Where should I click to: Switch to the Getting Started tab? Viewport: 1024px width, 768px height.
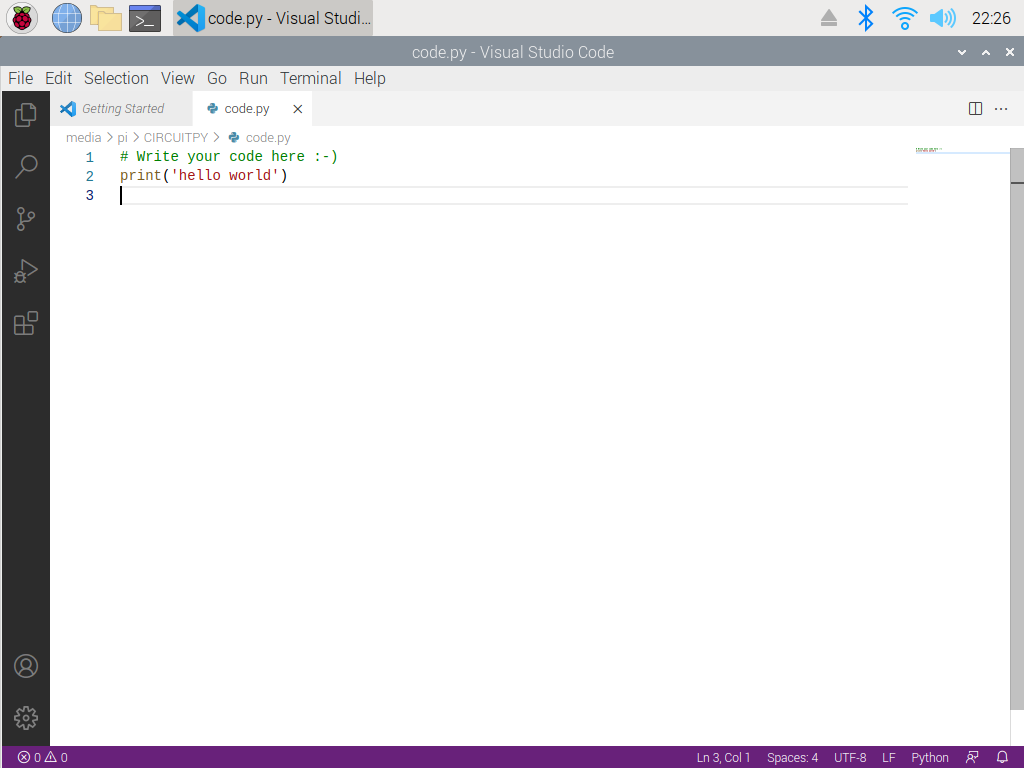(x=122, y=109)
